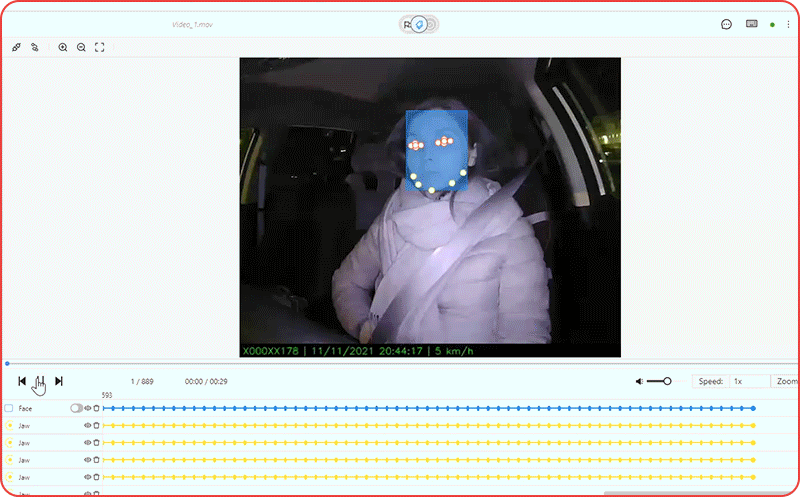Toggle the switch on the Face row
This screenshot has height=497, width=800.
point(76,408)
